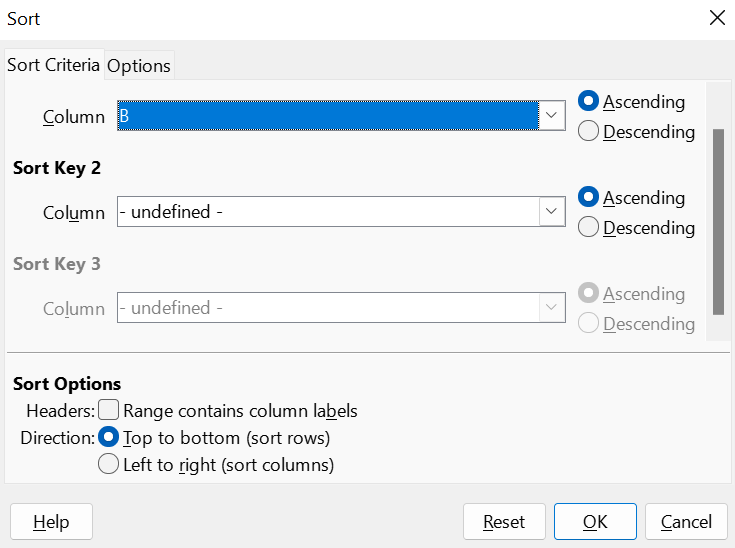Click the Help button
The image size is (735, 548).
coord(52,522)
